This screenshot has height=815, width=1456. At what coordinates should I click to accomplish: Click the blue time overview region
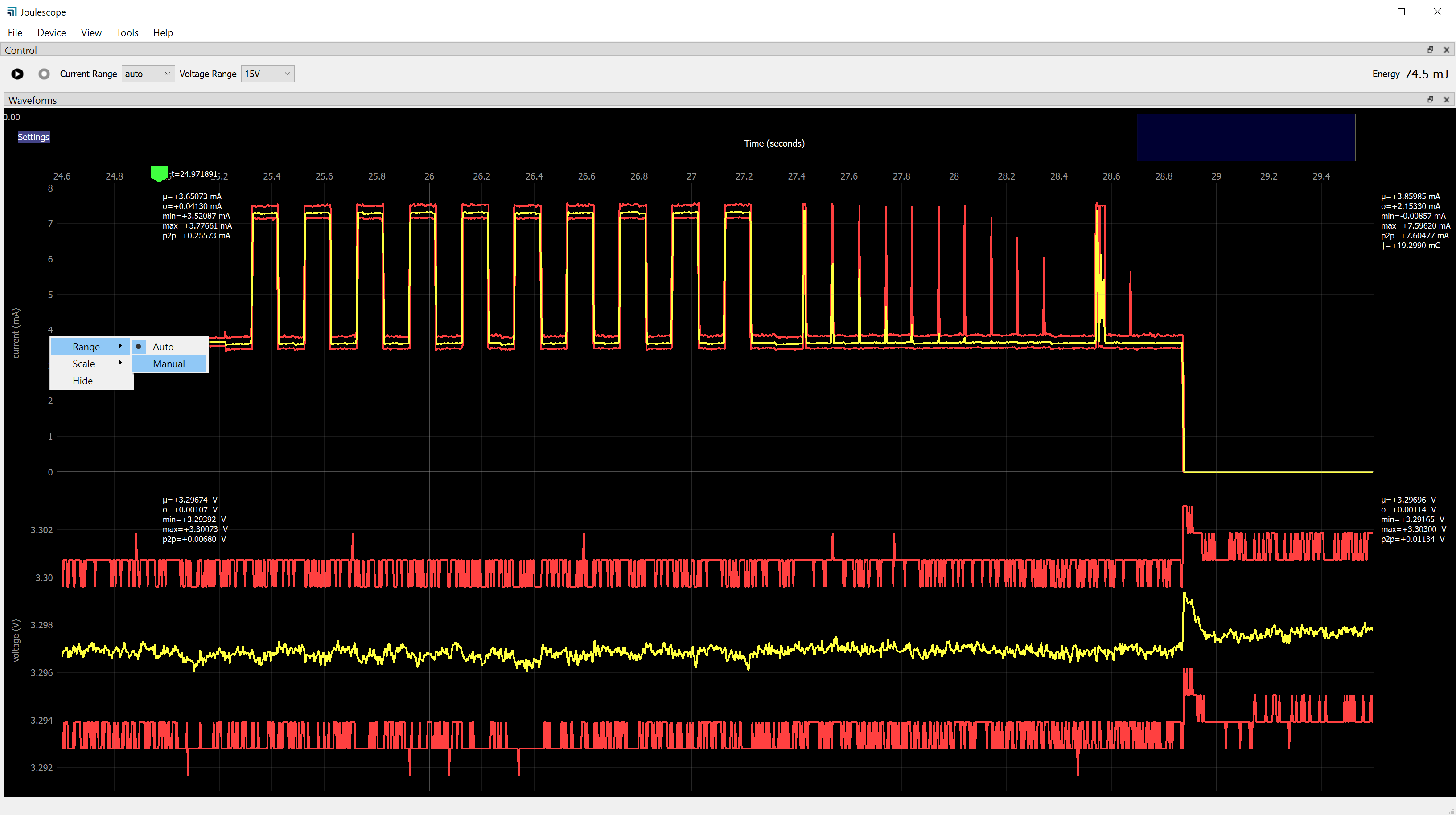click(1246, 137)
